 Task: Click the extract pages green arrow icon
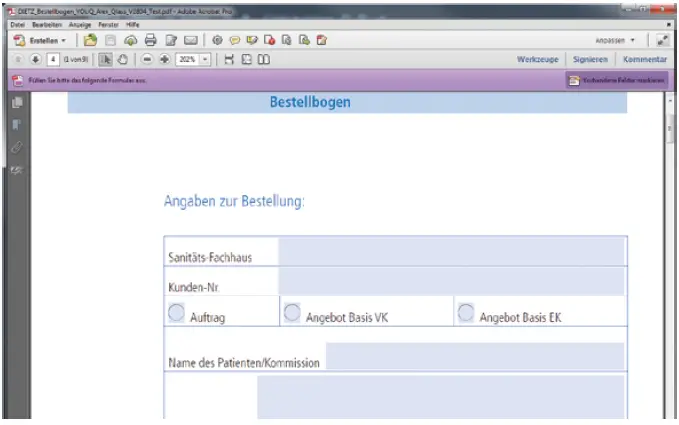tap(304, 40)
